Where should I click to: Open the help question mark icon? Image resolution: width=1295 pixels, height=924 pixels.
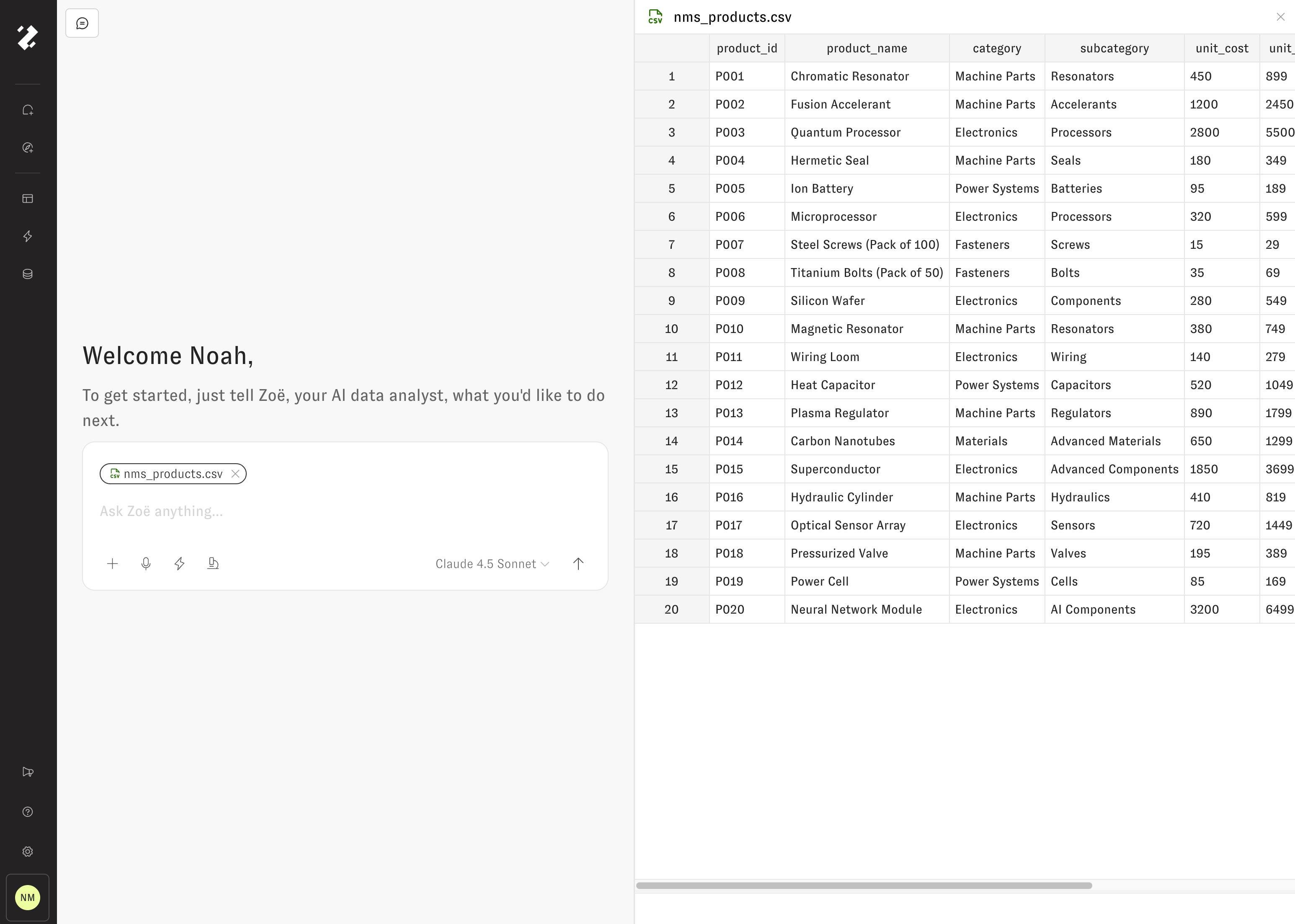click(27, 812)
